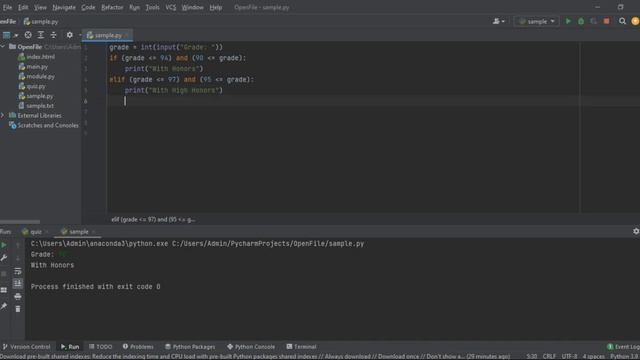The image size is (640, 360).
Task: Open the Run tool window button
Action: pyautogui.click(x=70, y=347)
